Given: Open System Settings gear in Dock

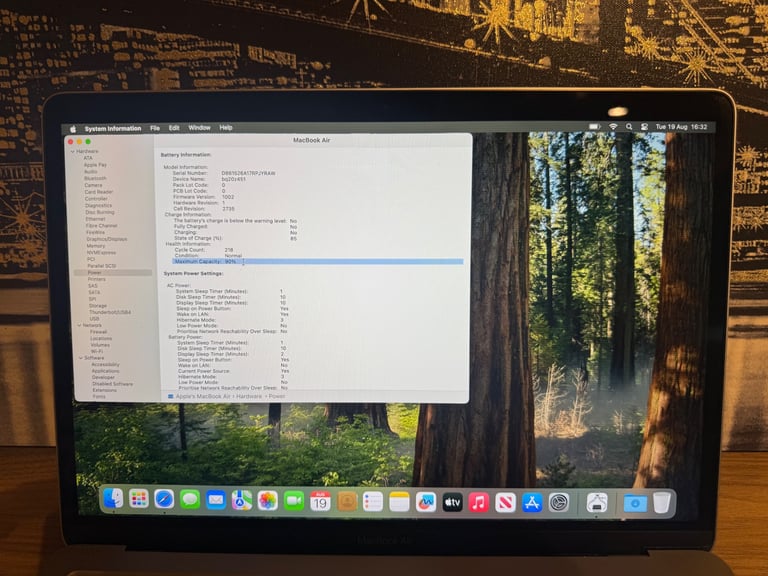Looking at the screenshot, I should [x=558, y=503].
